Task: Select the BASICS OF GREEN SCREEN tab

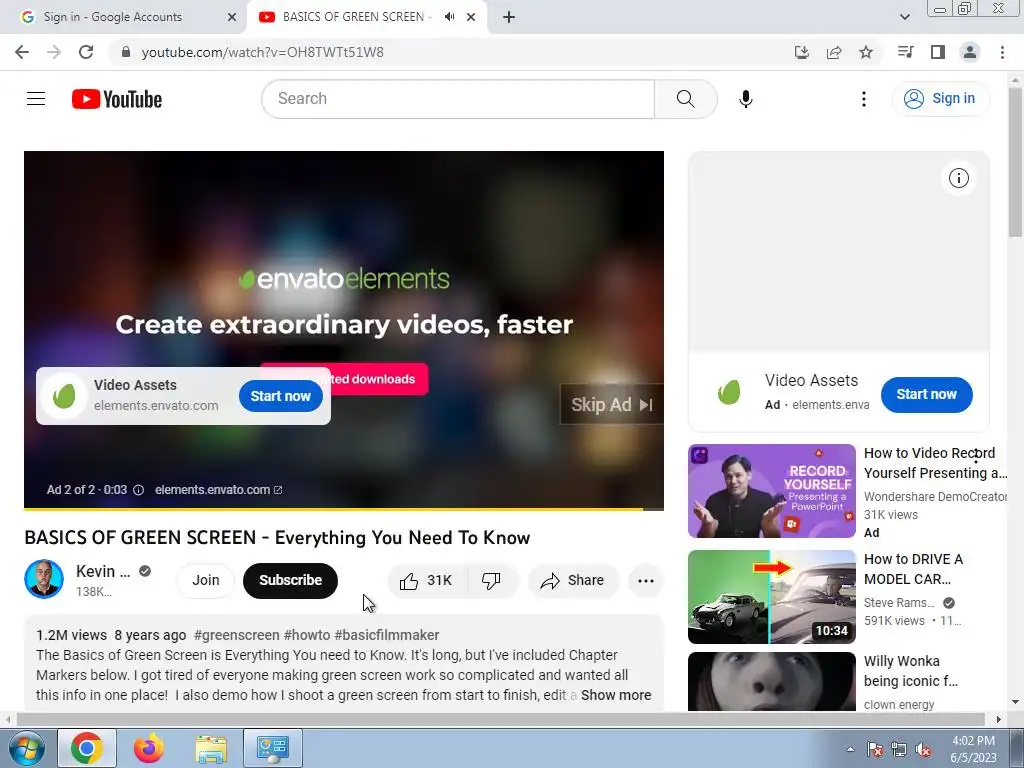Action: 353,17
